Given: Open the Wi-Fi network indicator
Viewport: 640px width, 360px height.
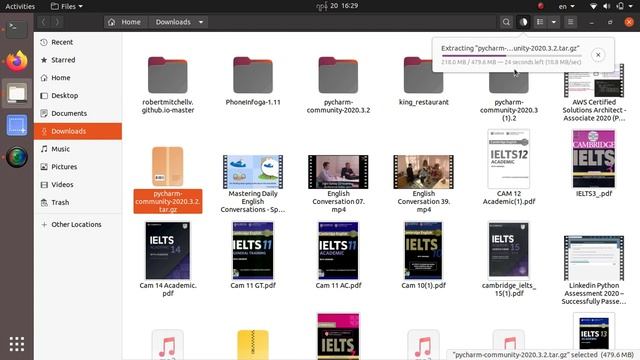Looking at the screenshot, I should pos(593,6).
